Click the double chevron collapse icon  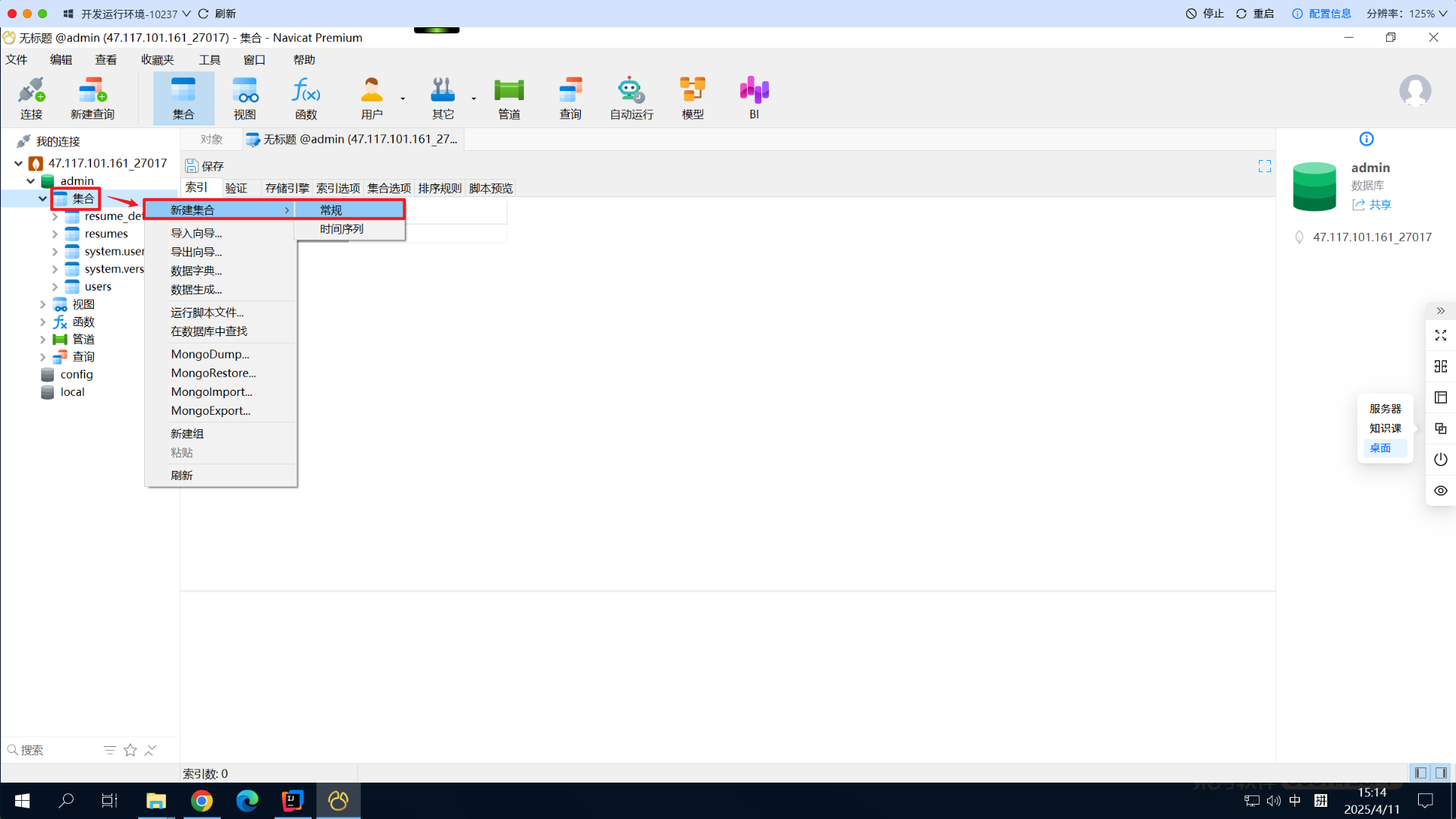tap(1441, 311)
